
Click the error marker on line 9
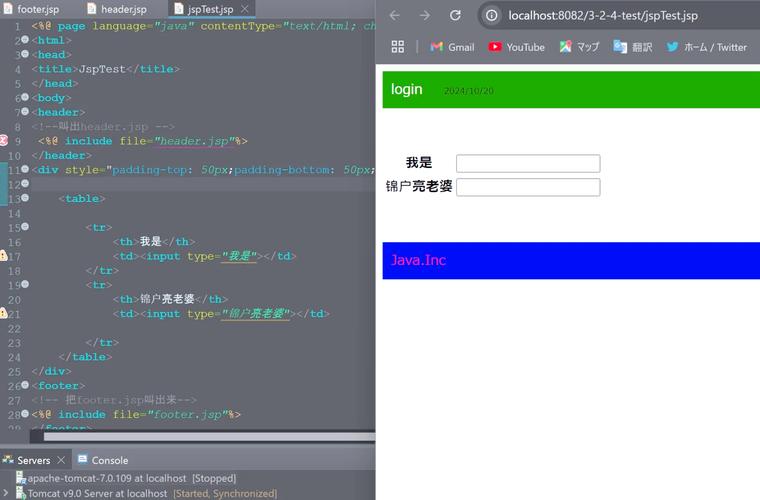[x=4, y=141]
